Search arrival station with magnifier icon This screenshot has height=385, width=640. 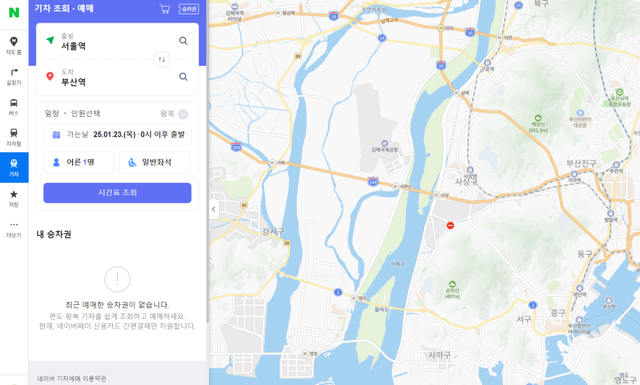pyautogui.click(x=183, y=77)
